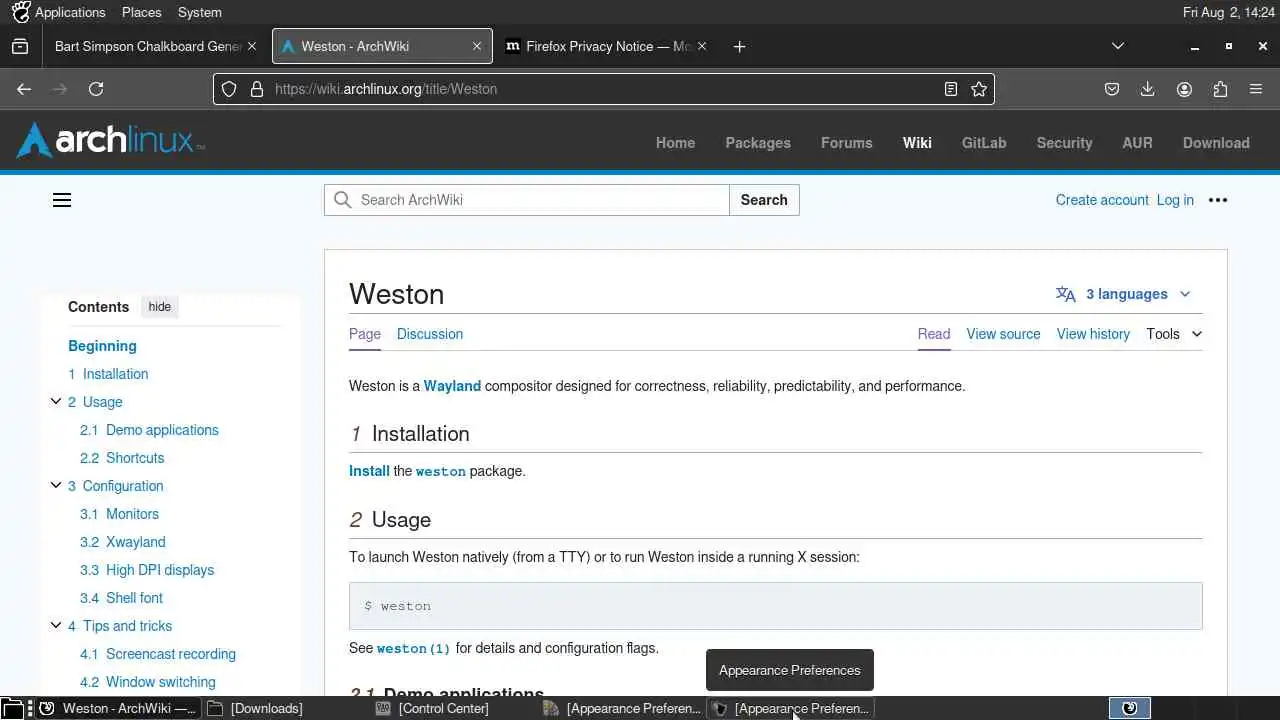Jump to 3.3 High DPI displays
1280x720 pixels.
(x=147, y=570)
